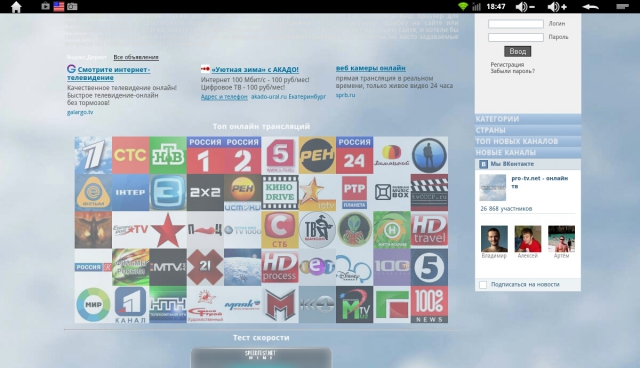
Task: Open the Кино Drive channel tile
Action: point(280,193)
